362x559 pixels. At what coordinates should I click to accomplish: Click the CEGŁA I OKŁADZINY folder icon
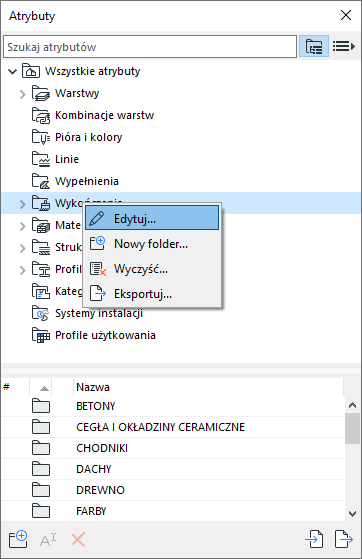[x=41, y=427]
